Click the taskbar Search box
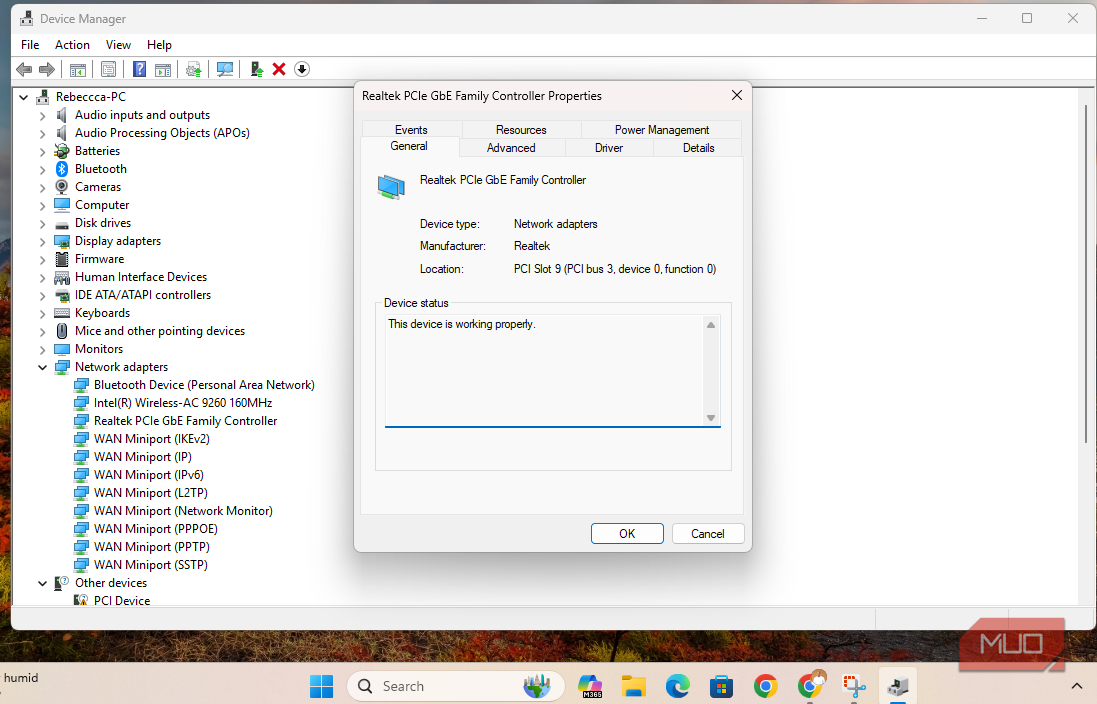 455,686
